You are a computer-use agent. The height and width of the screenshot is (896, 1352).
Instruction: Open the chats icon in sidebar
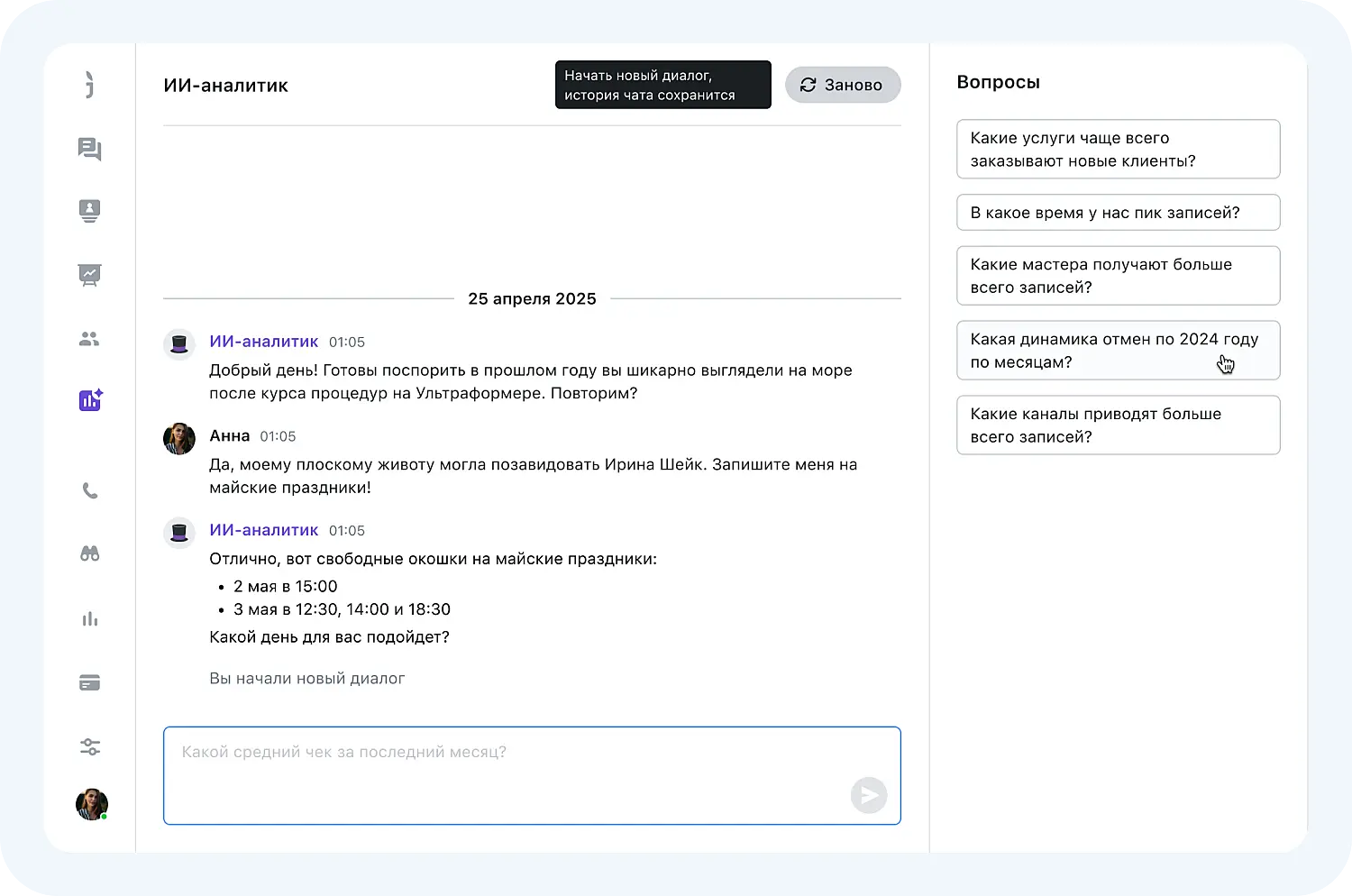click(89, 149)
